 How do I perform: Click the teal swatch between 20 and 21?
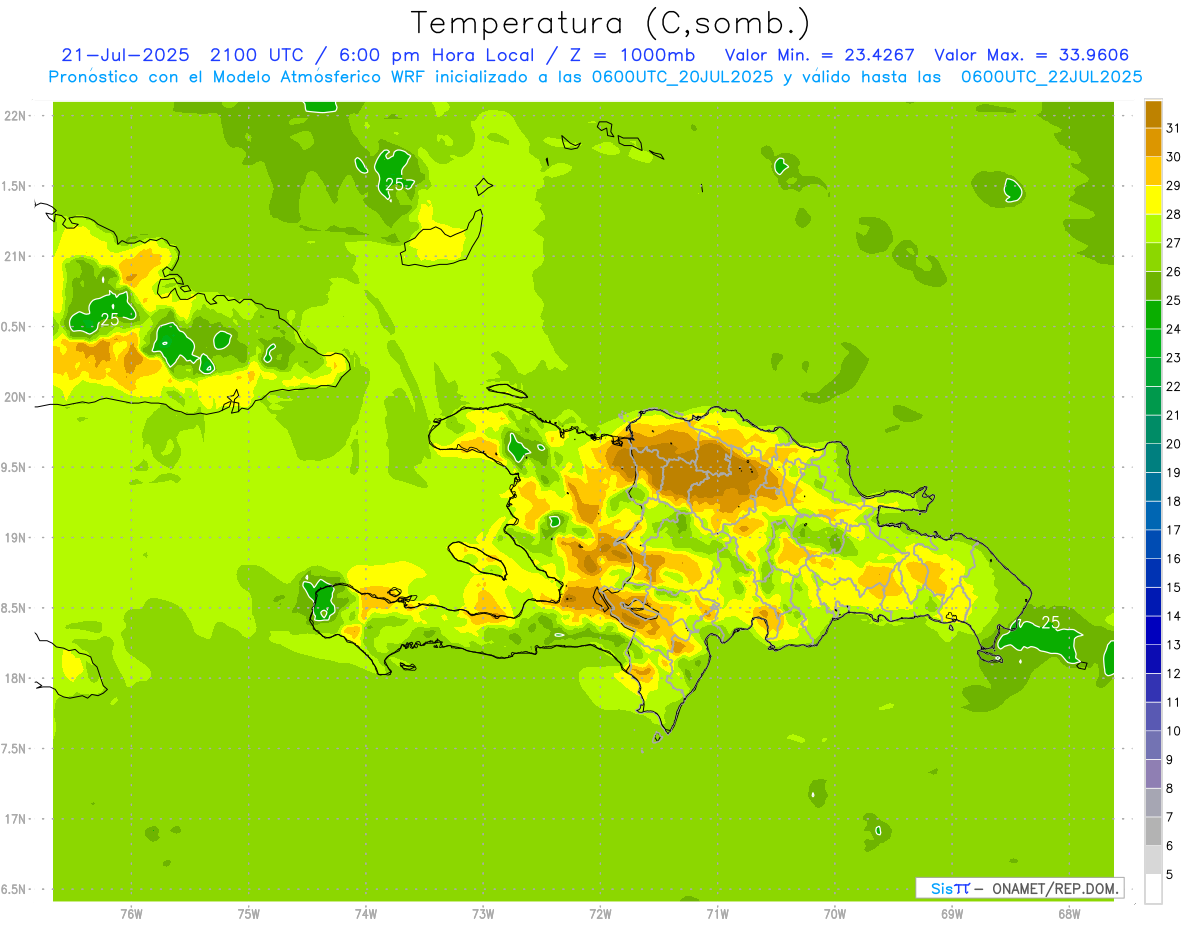click(1153, 430)
